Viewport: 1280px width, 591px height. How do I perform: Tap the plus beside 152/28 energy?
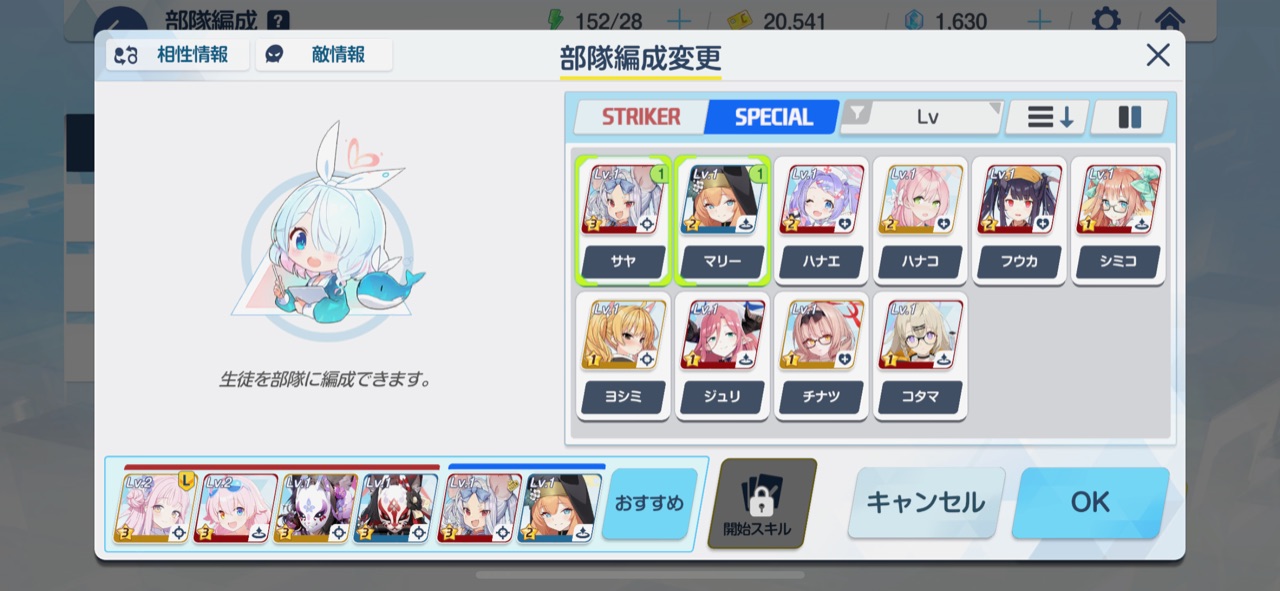(x=678, y=21)
